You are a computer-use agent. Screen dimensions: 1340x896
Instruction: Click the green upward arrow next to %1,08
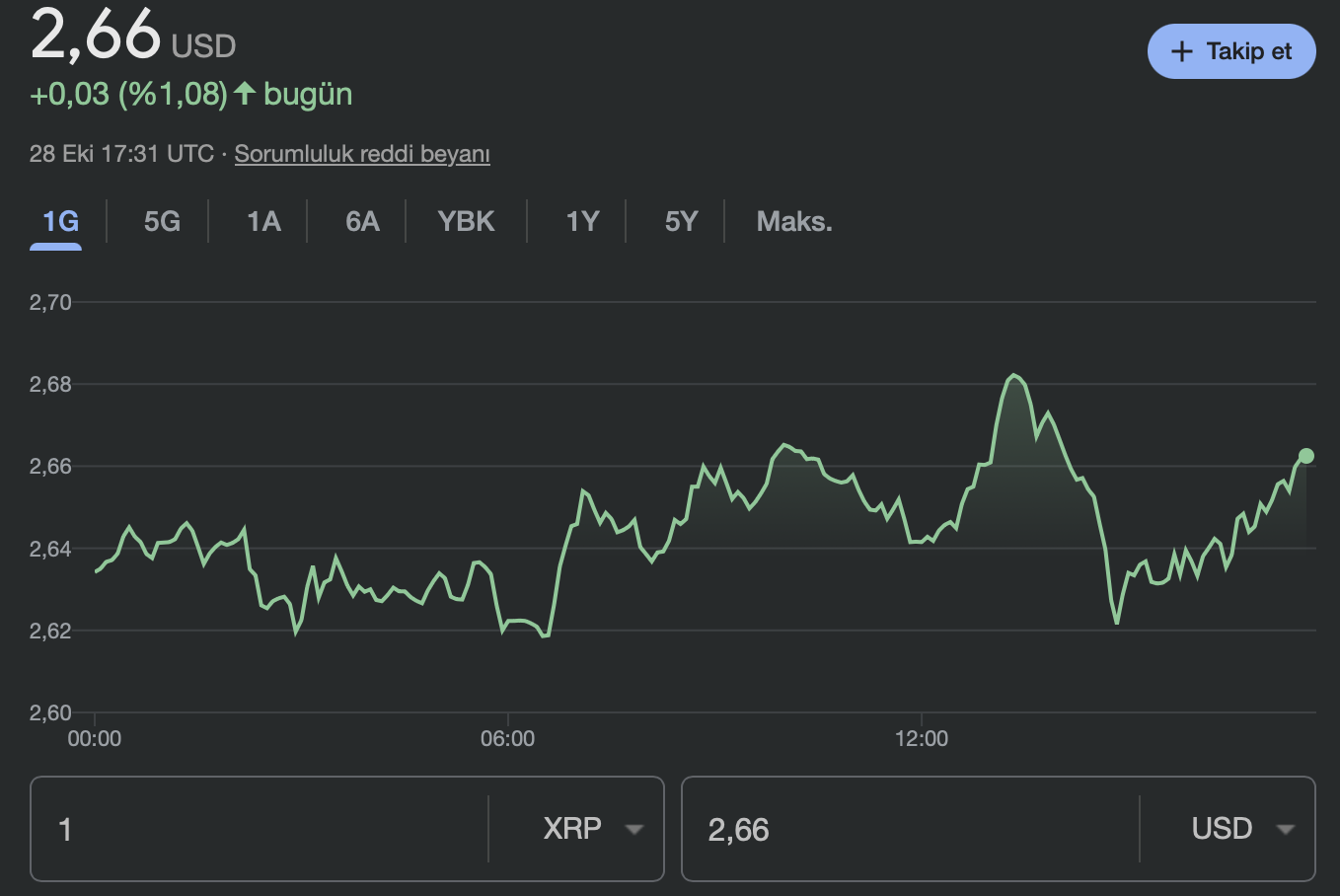click(245, 95)
